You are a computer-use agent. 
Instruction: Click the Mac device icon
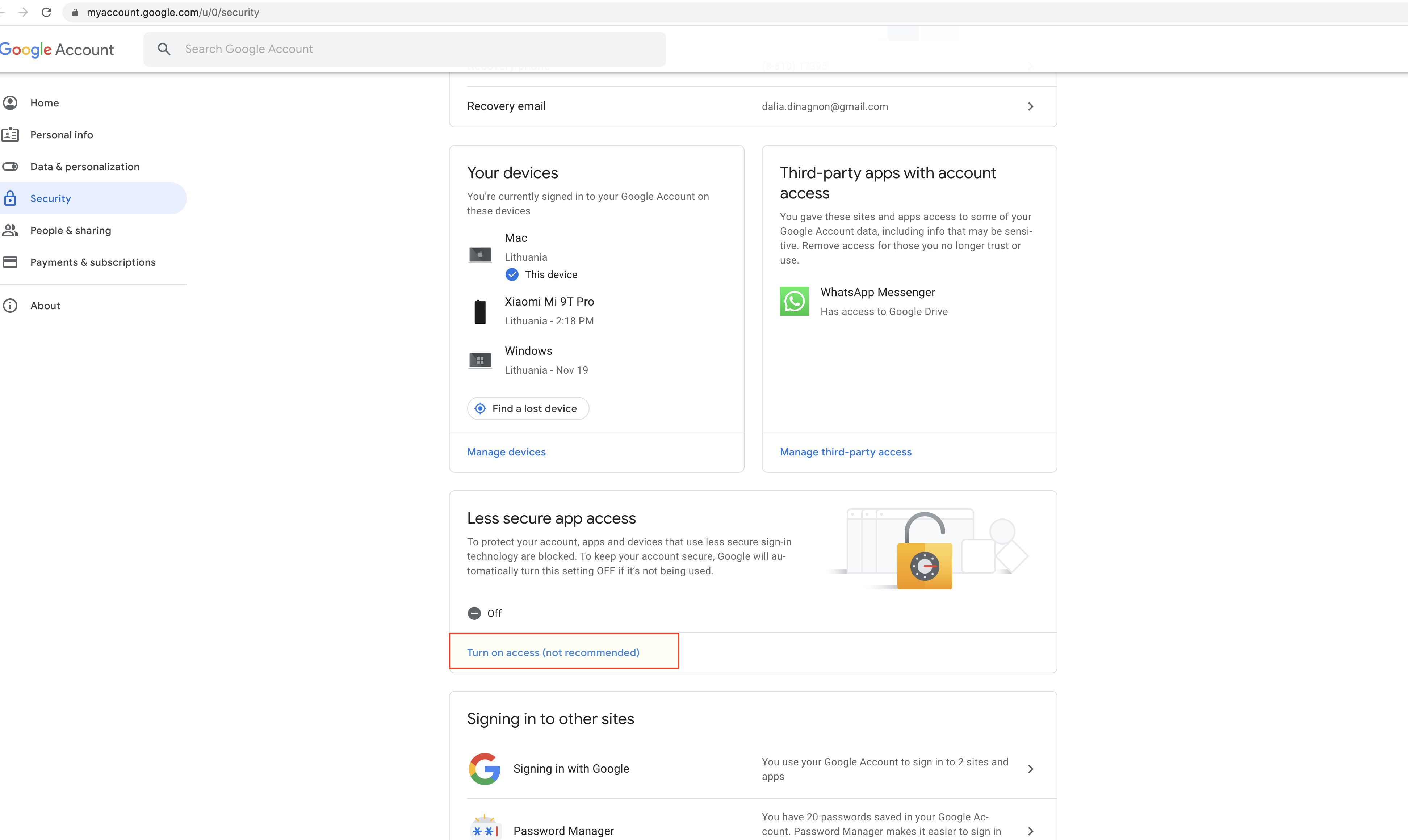tap(479, 255)
